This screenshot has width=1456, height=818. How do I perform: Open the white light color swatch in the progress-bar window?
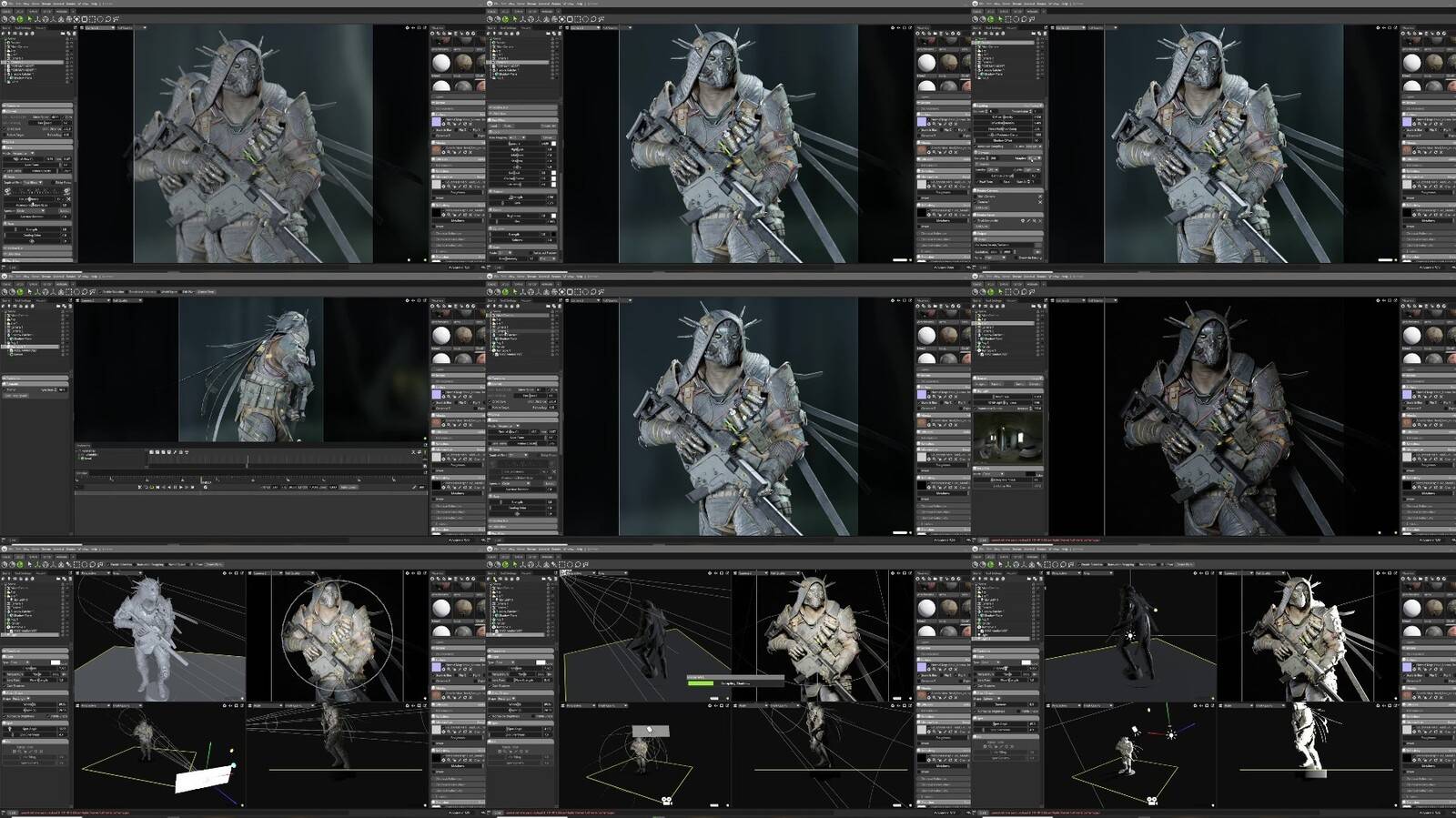click(541, 661)
